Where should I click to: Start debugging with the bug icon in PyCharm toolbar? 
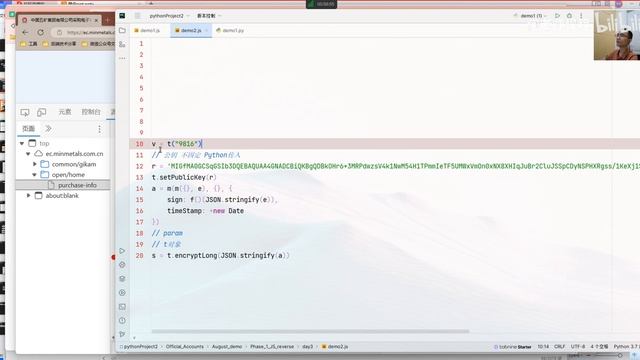click(569, 16)
